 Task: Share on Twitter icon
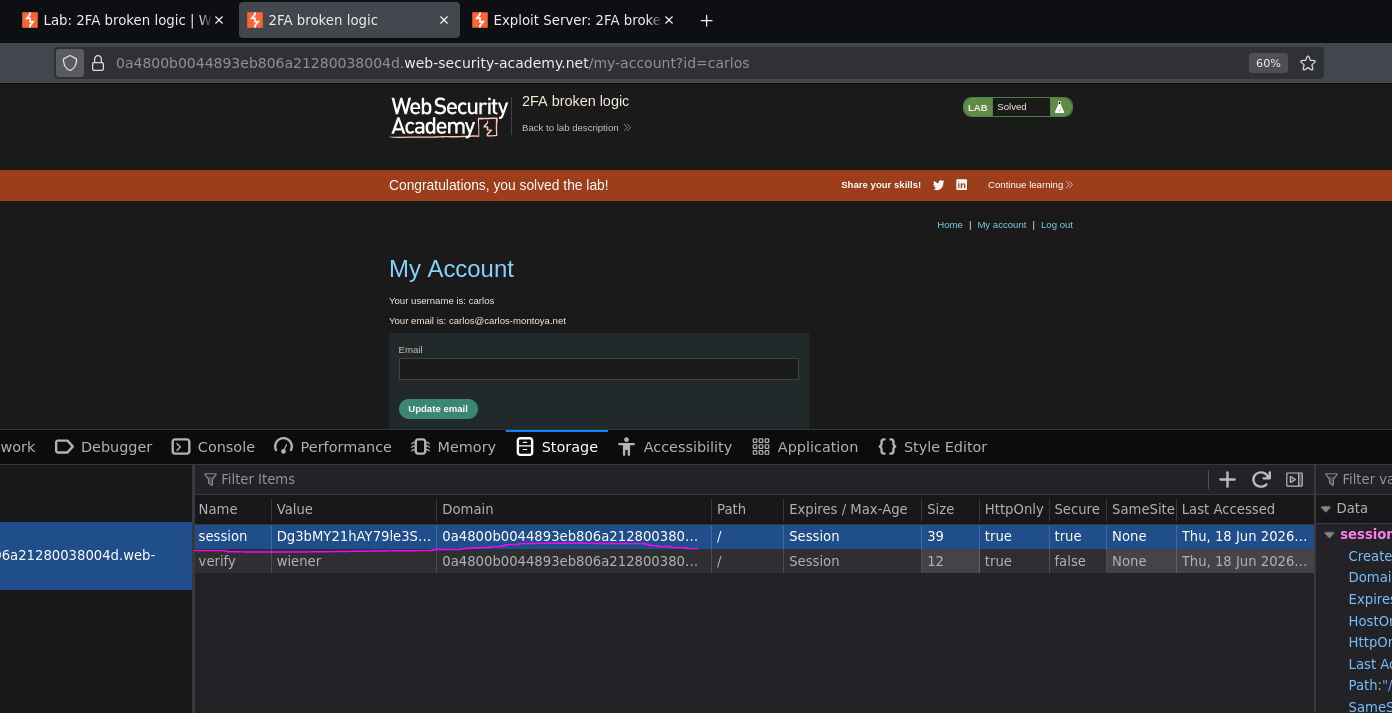[938, 185]
